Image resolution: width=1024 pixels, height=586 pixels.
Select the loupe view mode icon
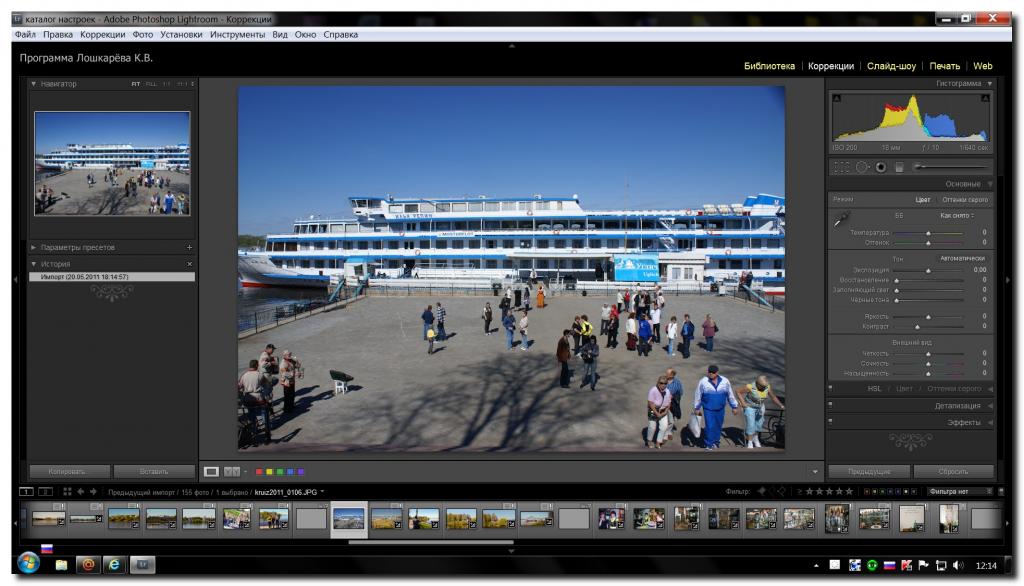[x=211, y=471]
